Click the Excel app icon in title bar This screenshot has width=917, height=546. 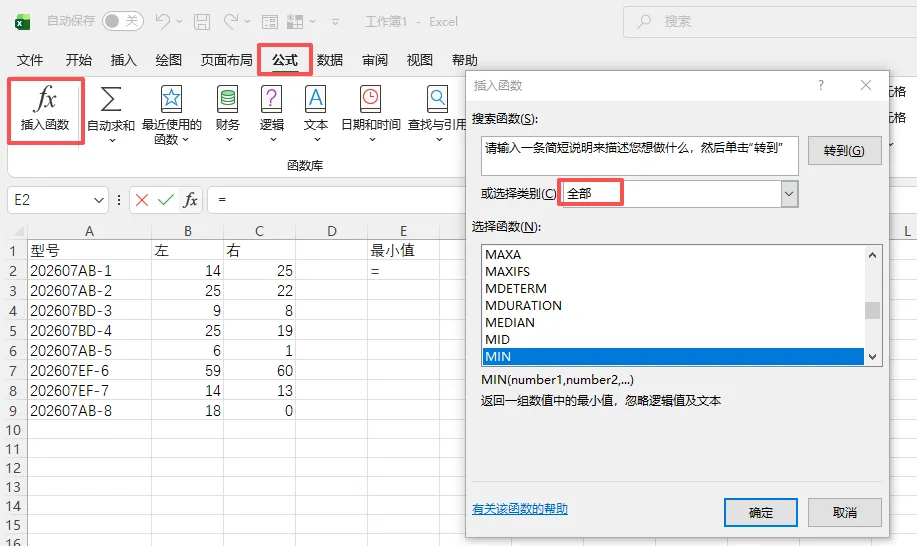click(x=22, y=22)
